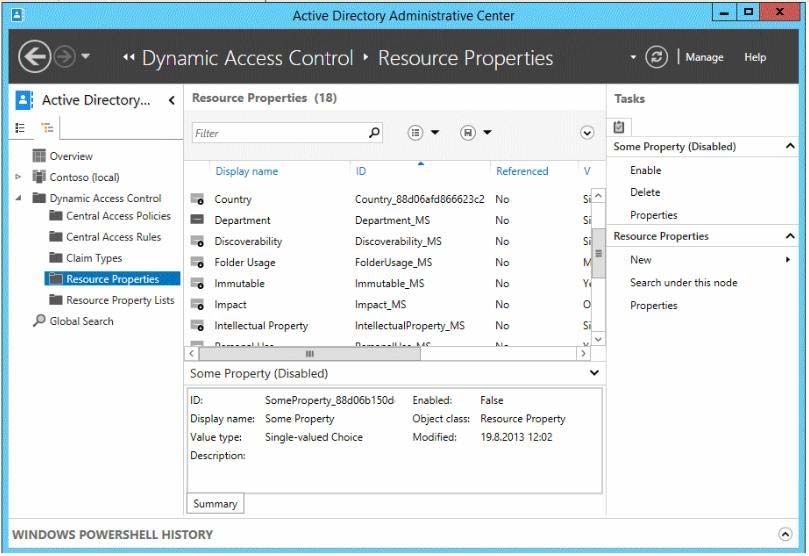Select Contoso (local) domain node
The height and width of the screenshot is (556, 809).
84,177
